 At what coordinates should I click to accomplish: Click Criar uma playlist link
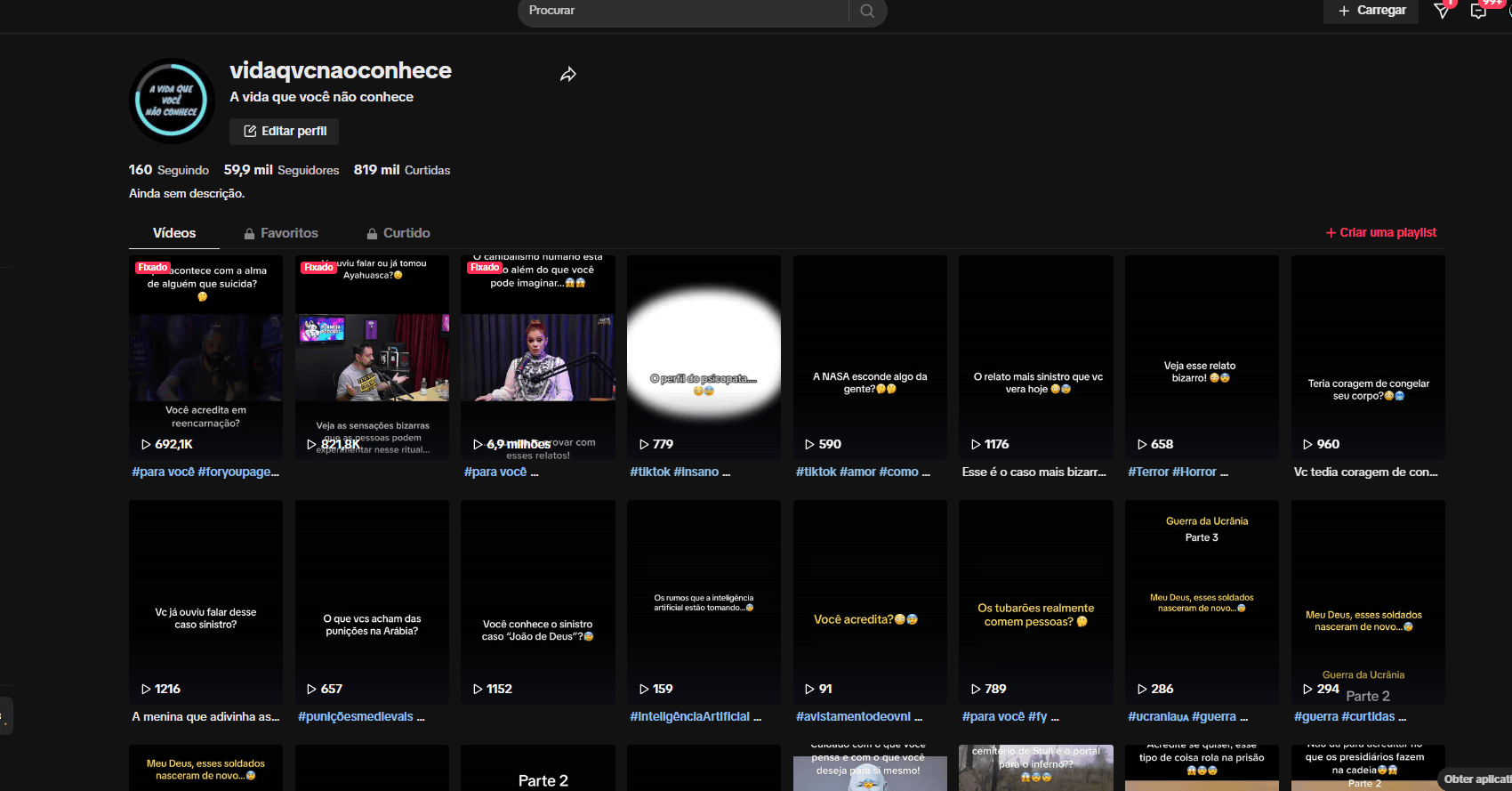point(1381,232)
